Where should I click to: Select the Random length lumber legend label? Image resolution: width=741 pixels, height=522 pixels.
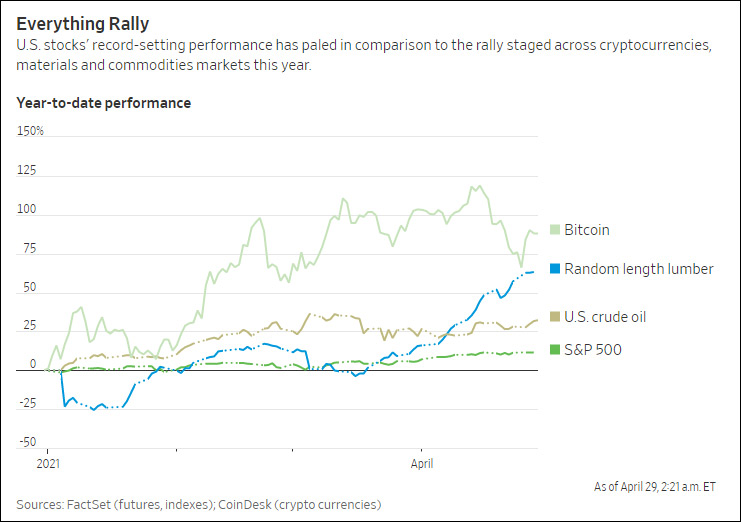pos(638,268)
